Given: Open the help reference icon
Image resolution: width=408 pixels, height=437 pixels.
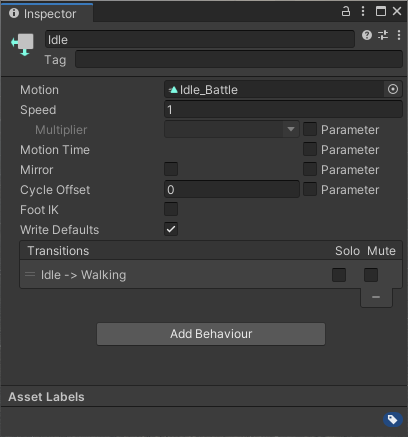Looking at the screenshot, I should [367, 35].
